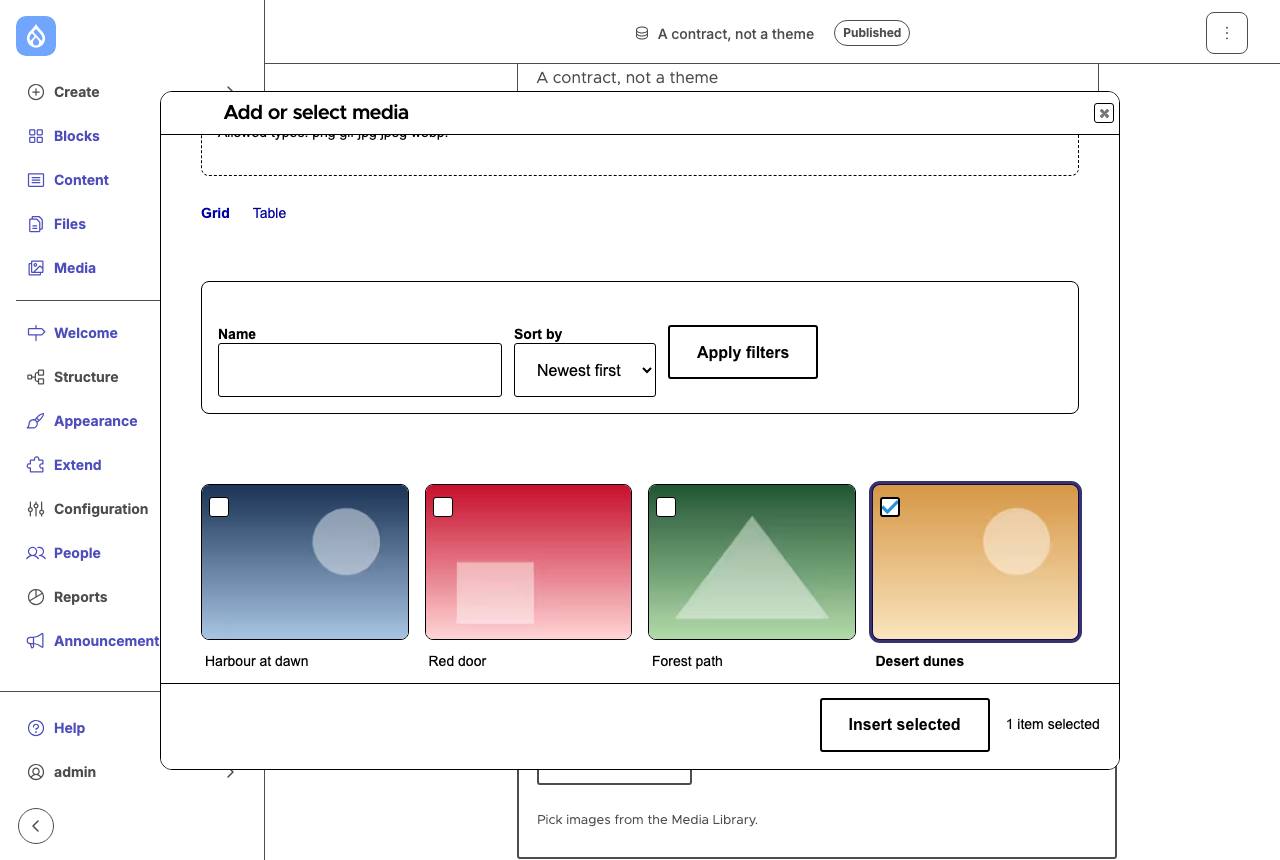Click the Drupal drop logo

pos(36,36)
